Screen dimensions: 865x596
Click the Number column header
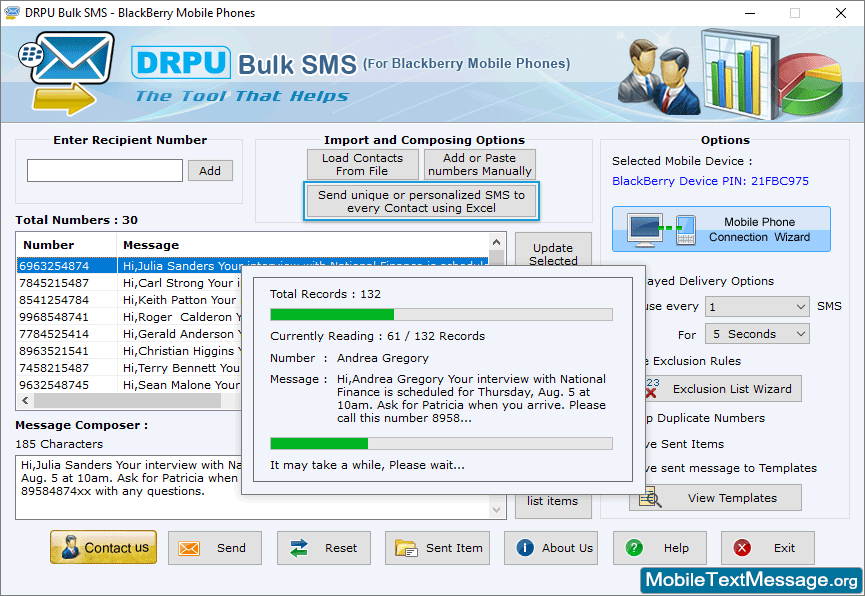66,245
